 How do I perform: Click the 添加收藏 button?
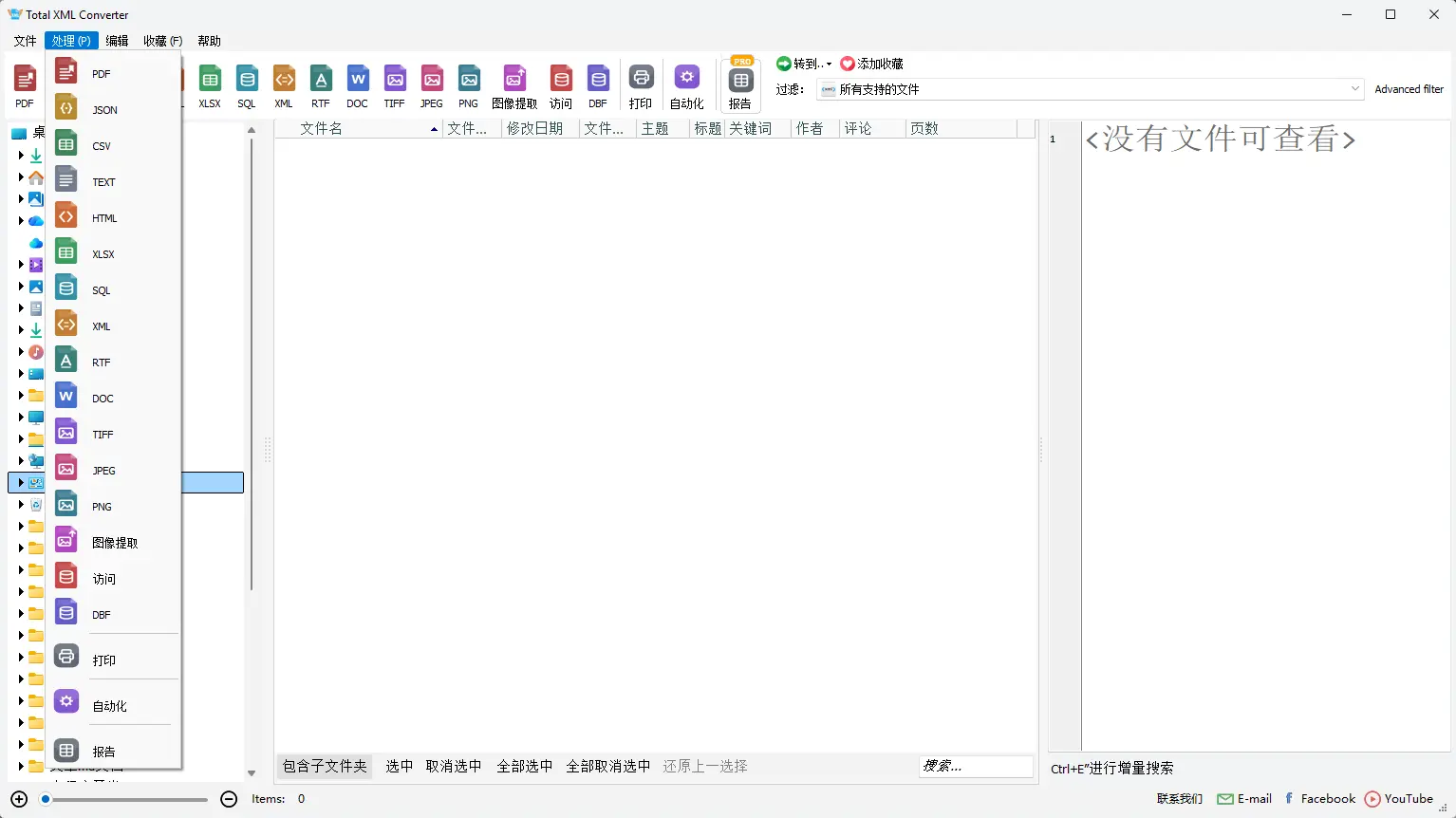[x=872, y=64]
